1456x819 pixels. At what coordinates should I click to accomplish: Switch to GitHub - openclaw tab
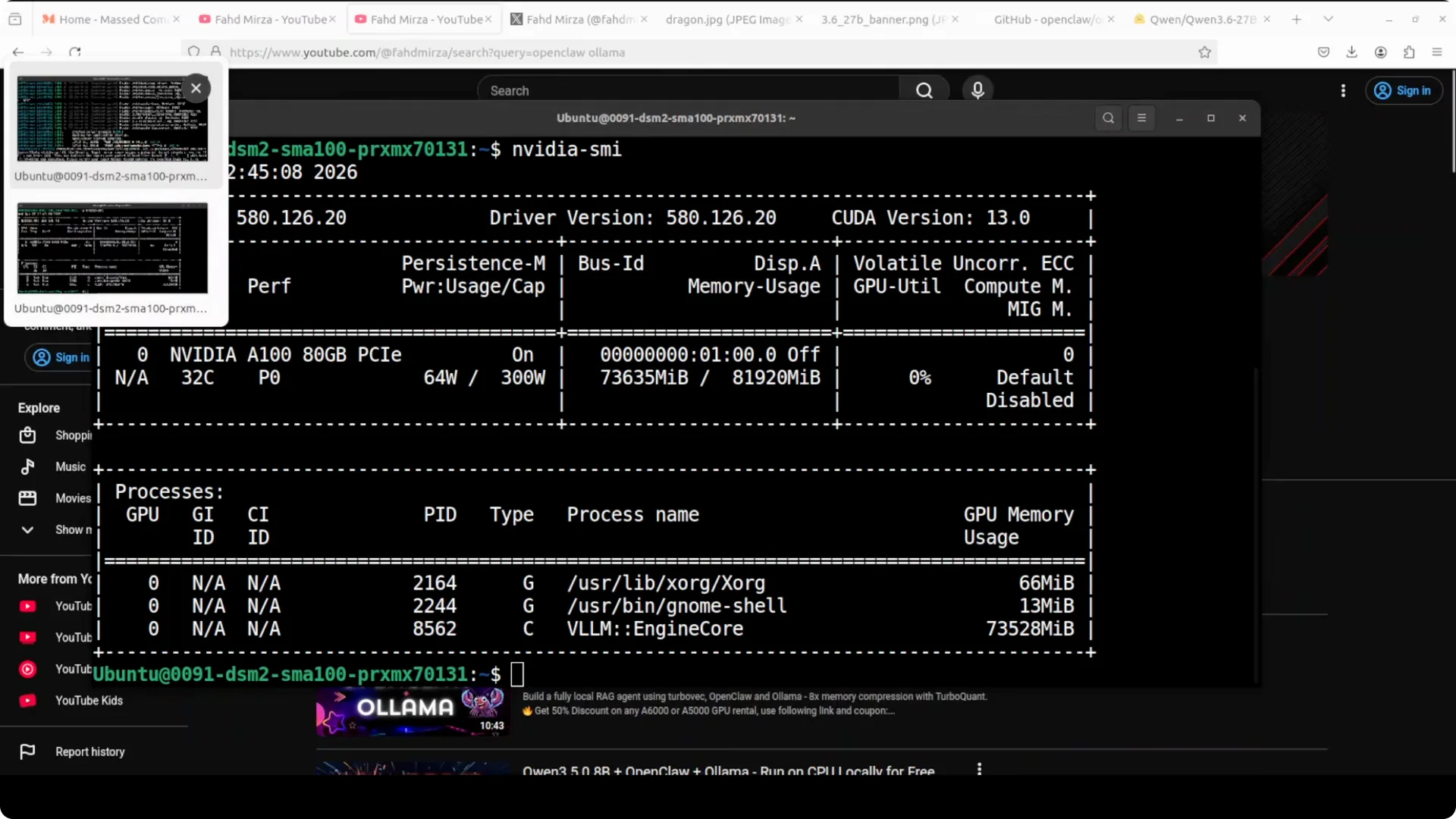click(1048, 19)
